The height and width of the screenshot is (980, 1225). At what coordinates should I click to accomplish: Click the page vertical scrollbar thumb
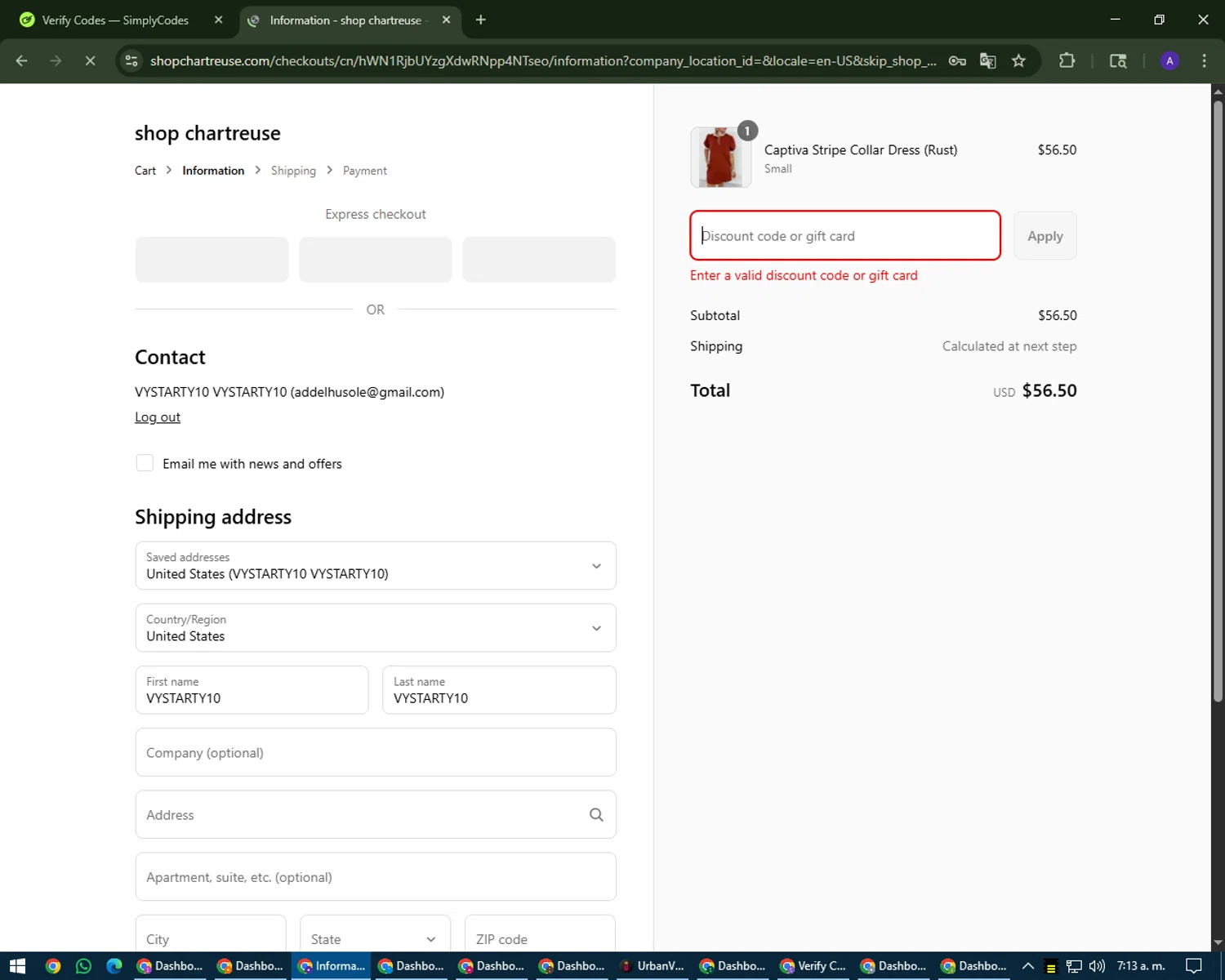pyautogui.click(x=1218, y=400)
